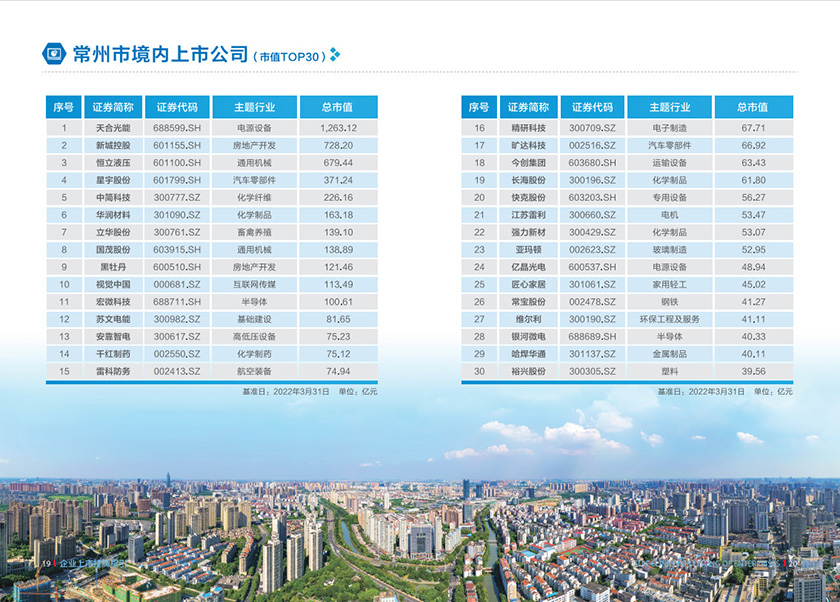This screenshot has width=840, height=602.
Task: Select market value "61.80"
Action: (x=754, y=180)
